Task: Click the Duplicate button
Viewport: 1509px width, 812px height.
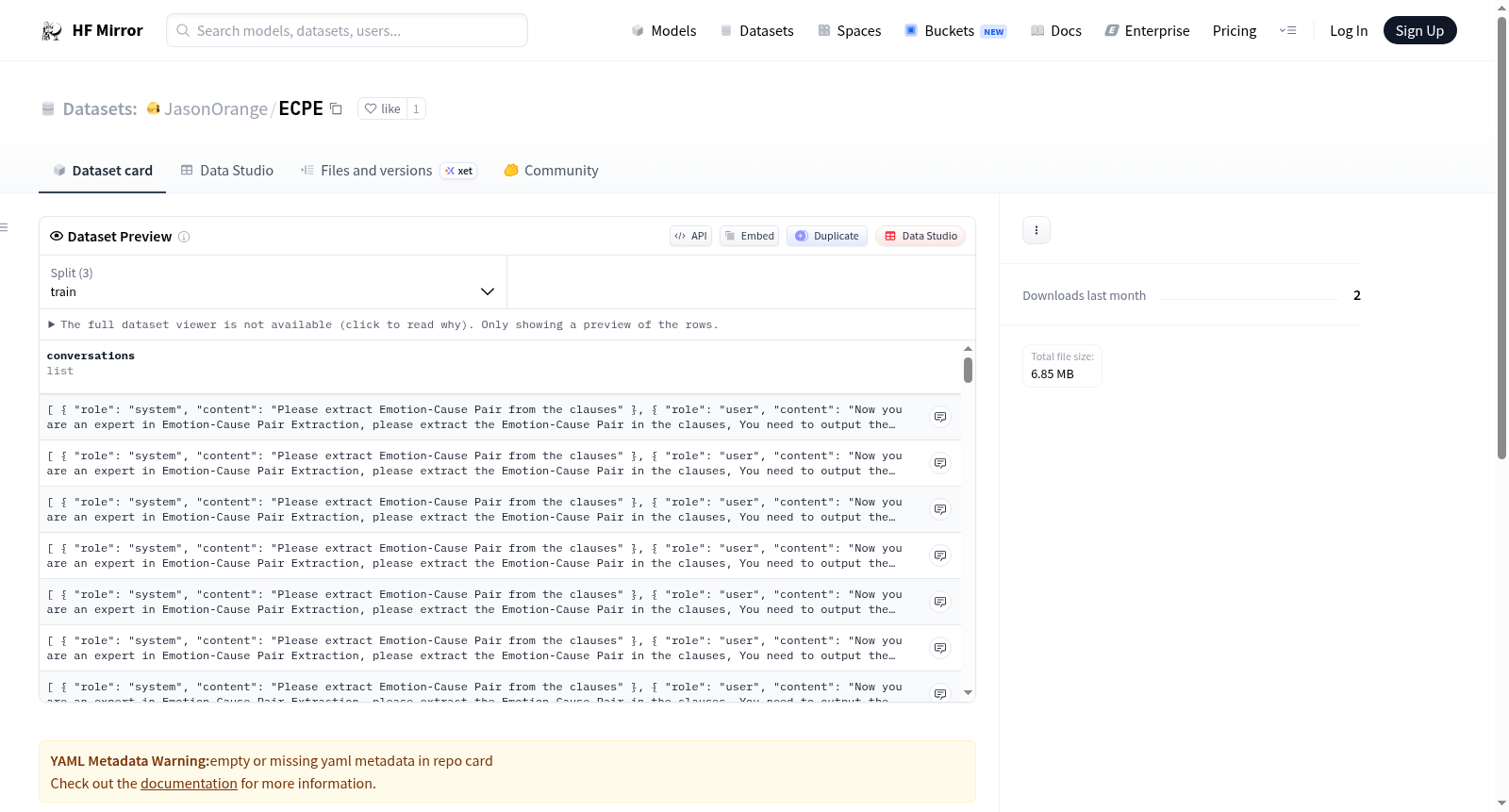Action: 827,236
